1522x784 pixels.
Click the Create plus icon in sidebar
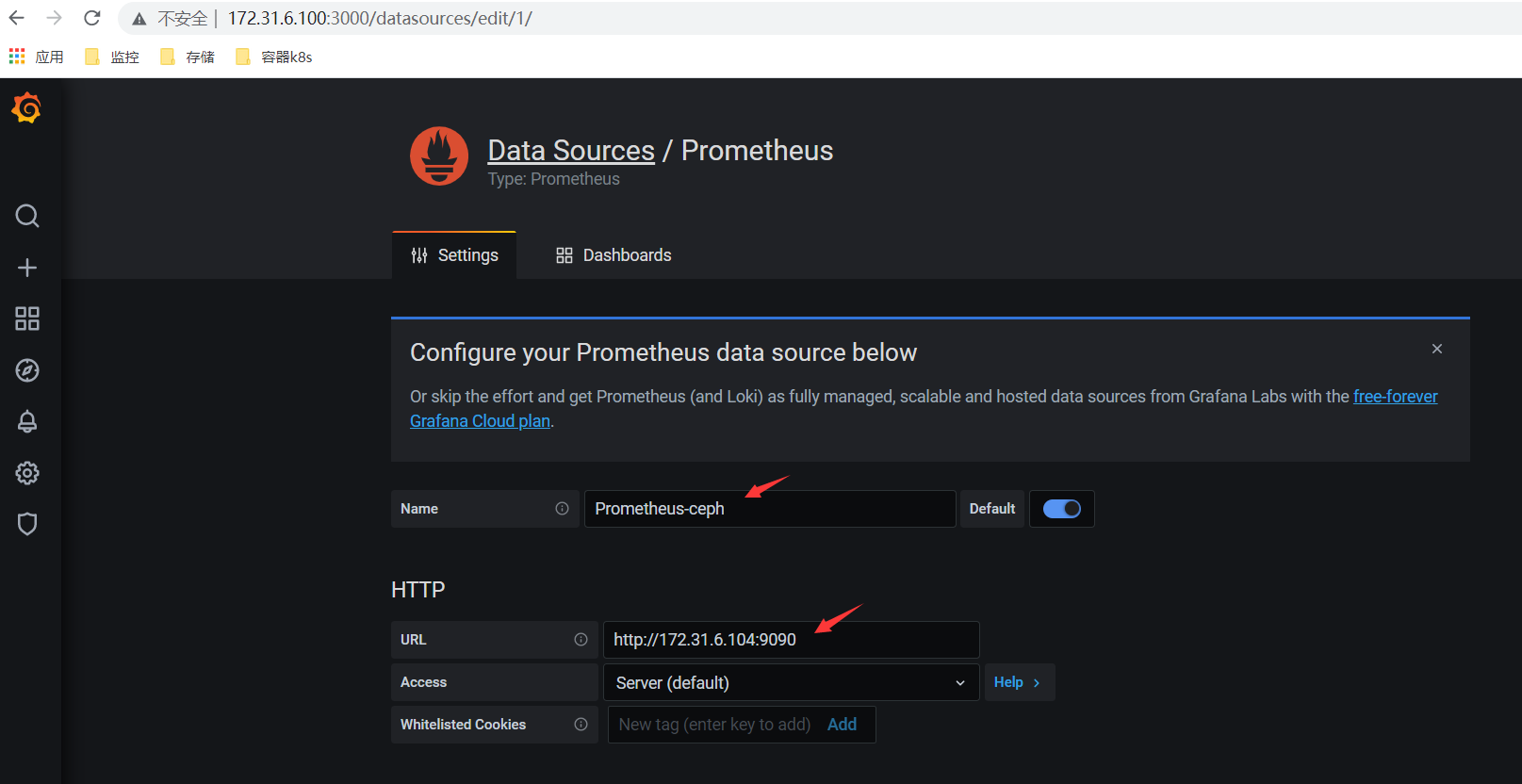point(27,268)
